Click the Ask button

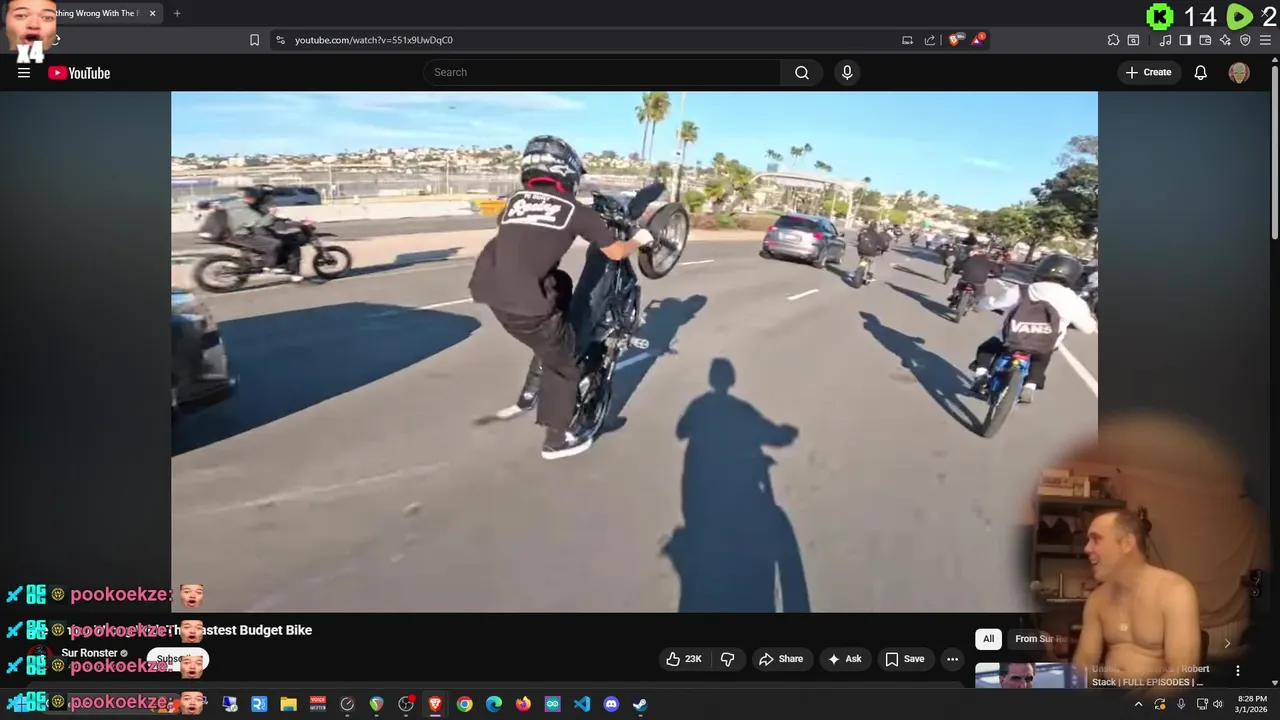click(844, 659)
